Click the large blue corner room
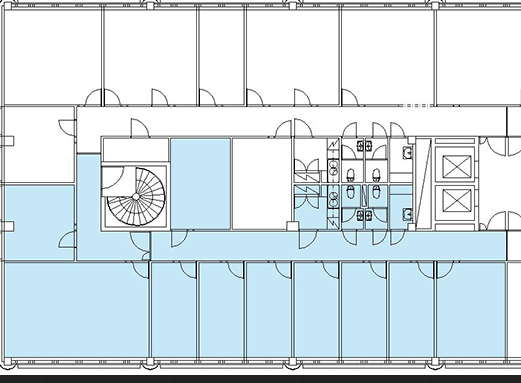The image size is (521, 383). [76, 310]
